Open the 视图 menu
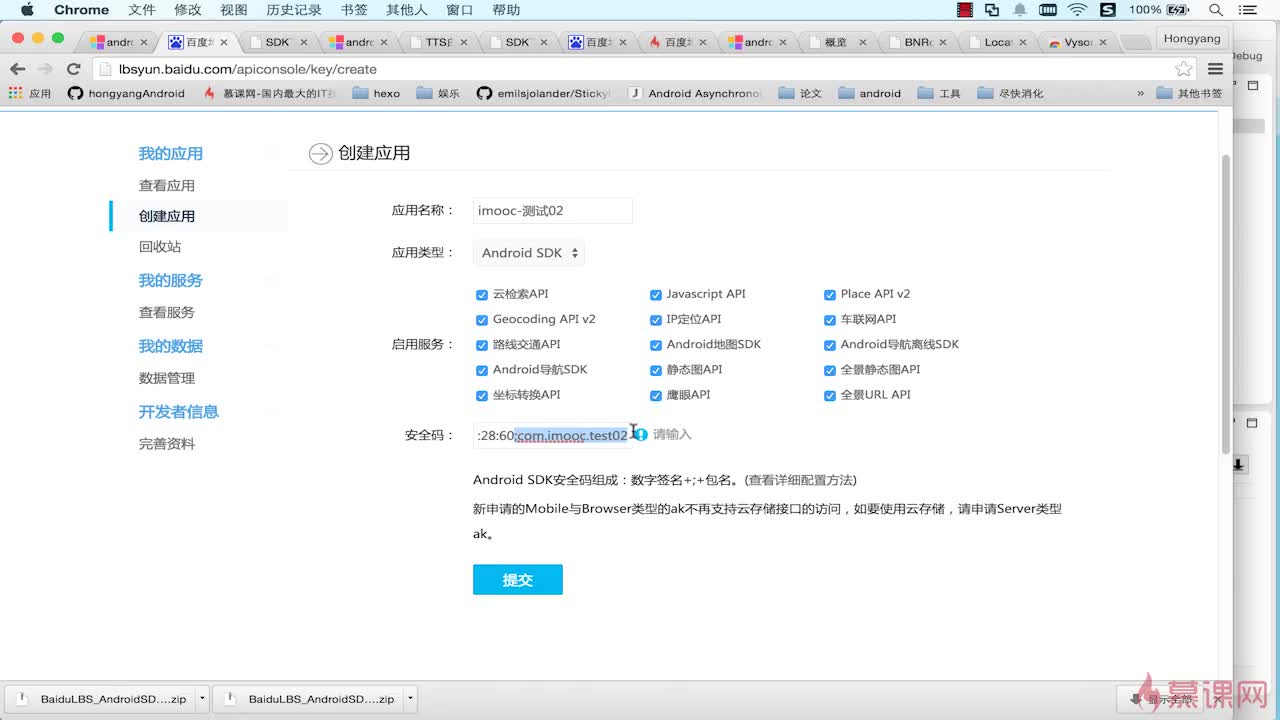Viewport: 1280px width, 720px height. [x=234, y=10]
